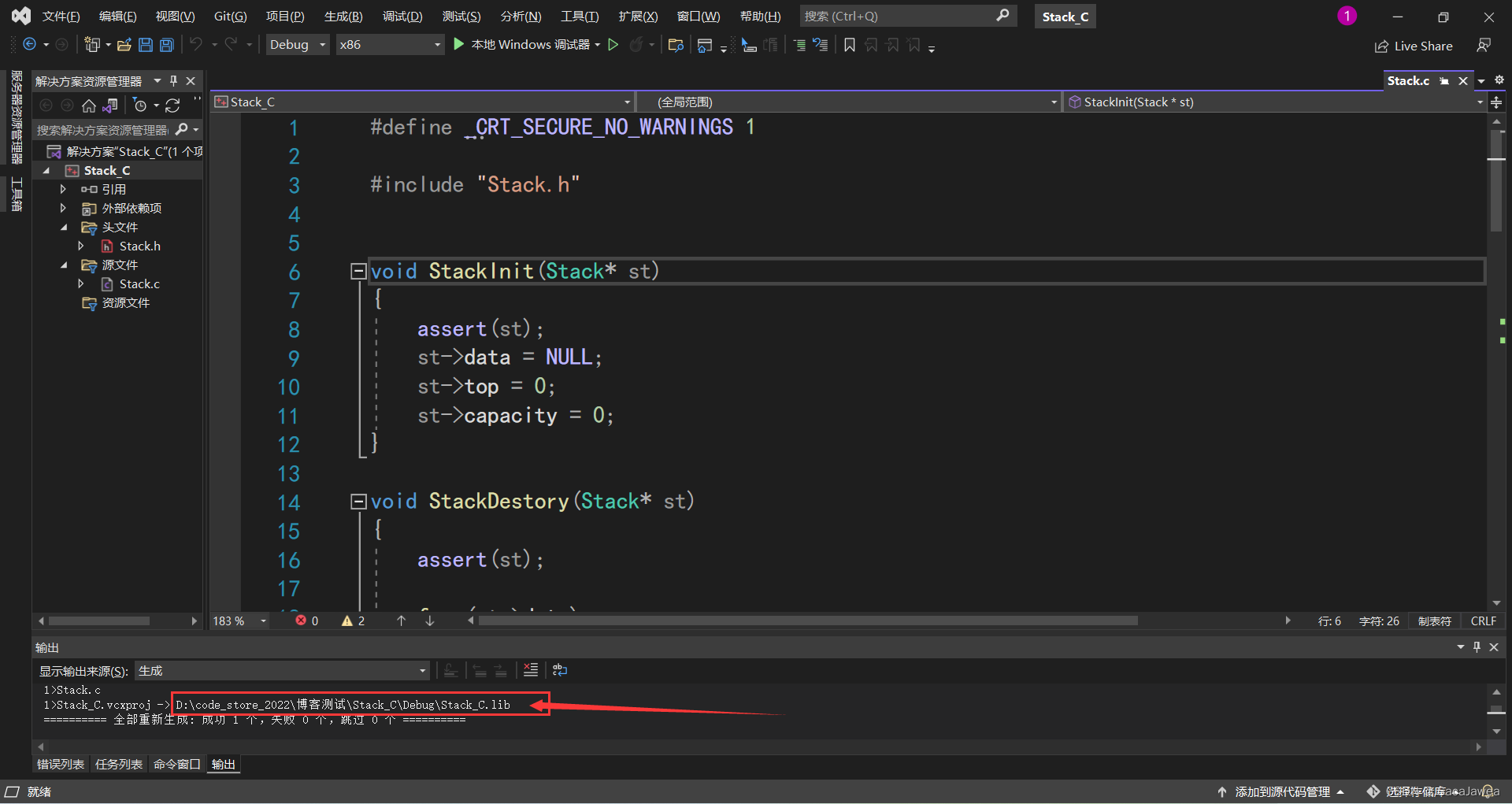
Task: Expand the Stack.h file node
Action: pos(80,246)
